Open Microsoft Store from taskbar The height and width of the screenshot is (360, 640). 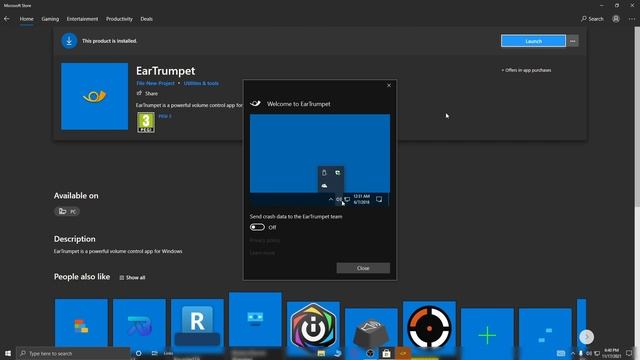(386, 353)
